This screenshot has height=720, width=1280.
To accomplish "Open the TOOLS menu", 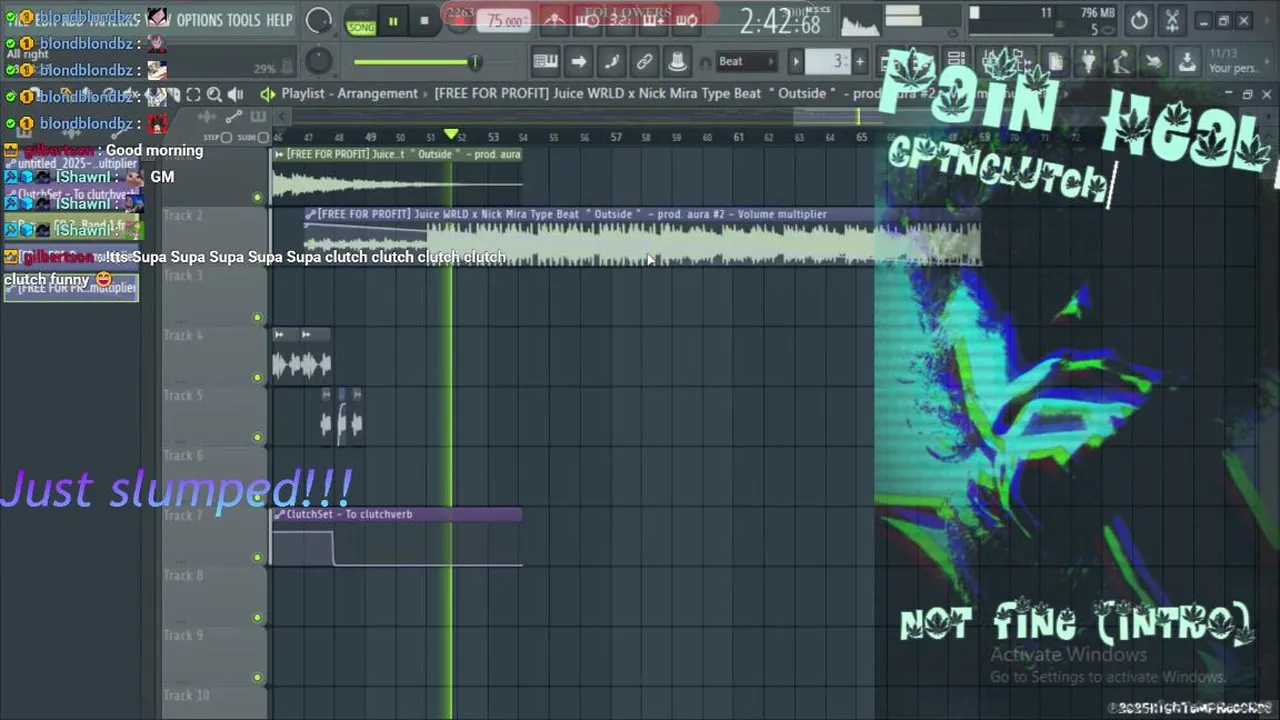I will (x=244, y=20).
